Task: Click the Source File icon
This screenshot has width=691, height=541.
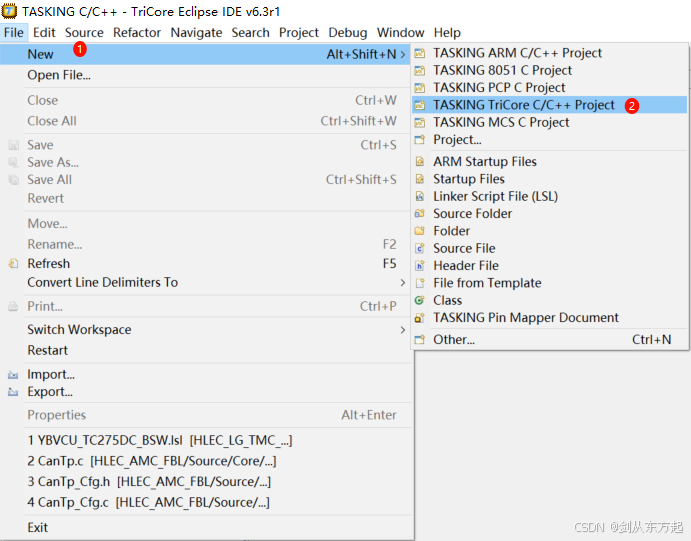Action: pos(420,248)
